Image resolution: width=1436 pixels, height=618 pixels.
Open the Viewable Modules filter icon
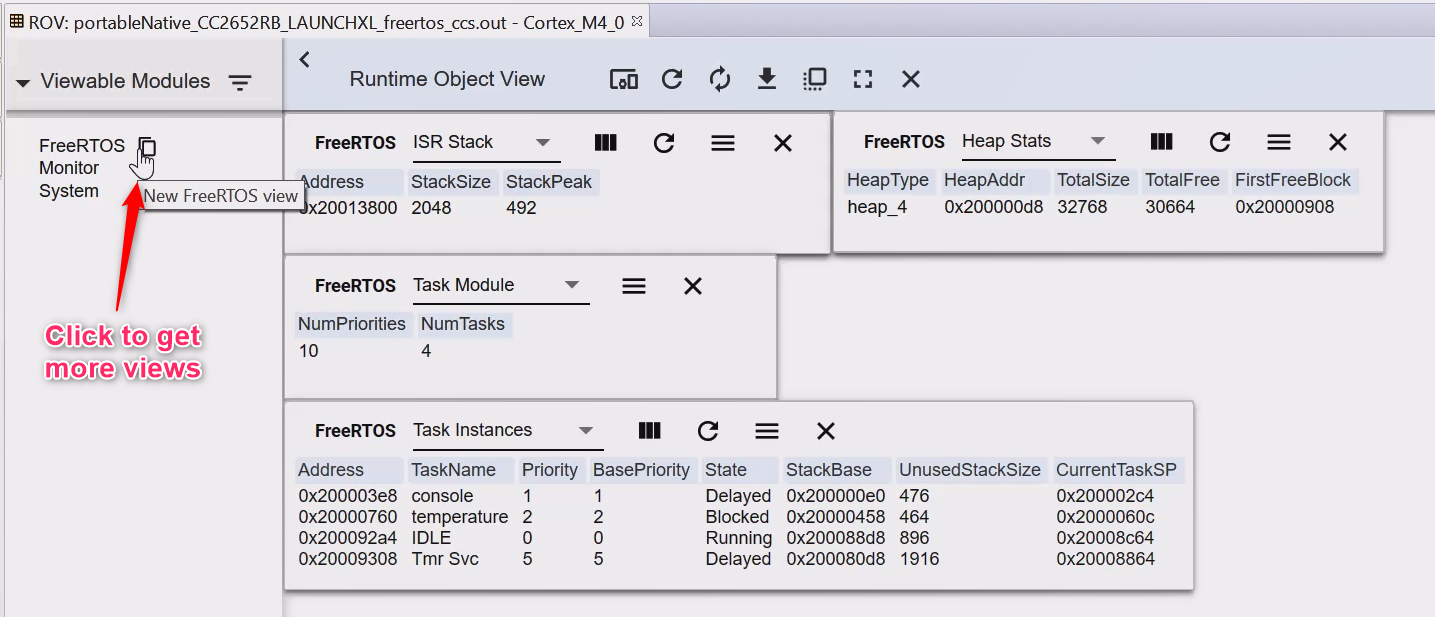pyautogui.click(x=240, y=83)
